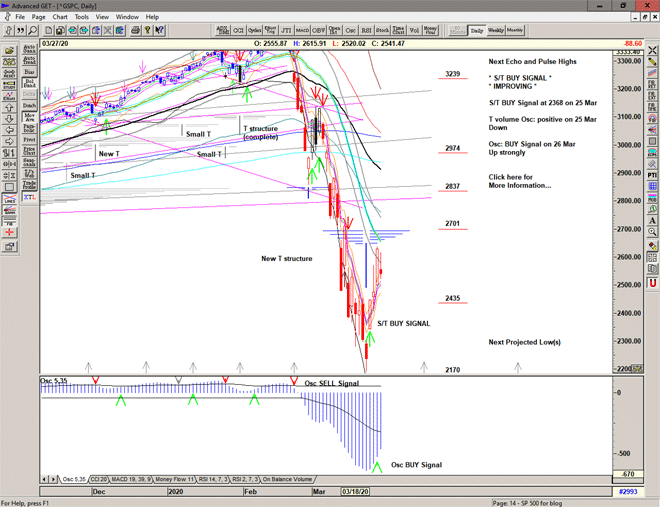Click the quotation marks toolbar icon
The height and width of the screenshot is (507, 660).
click(x=21, y=30)
